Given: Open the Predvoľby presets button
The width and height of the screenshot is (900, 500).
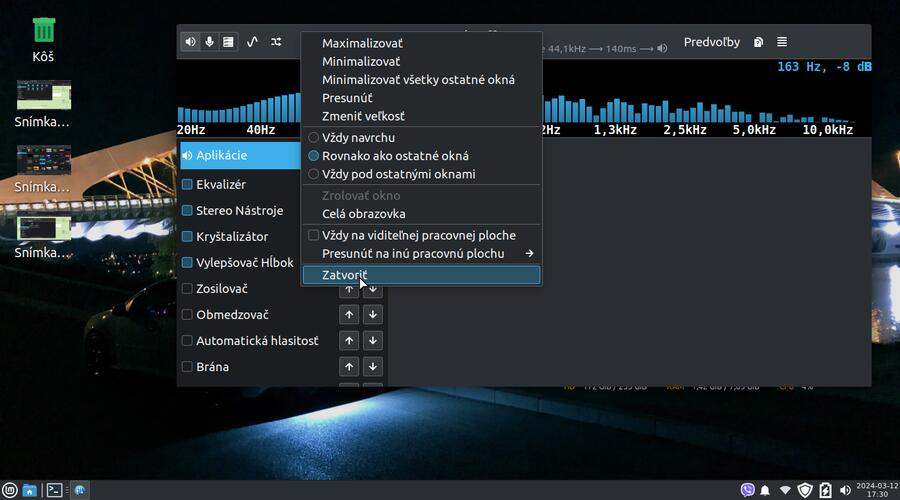Looking at the screenshot, I should pos(711,42).
